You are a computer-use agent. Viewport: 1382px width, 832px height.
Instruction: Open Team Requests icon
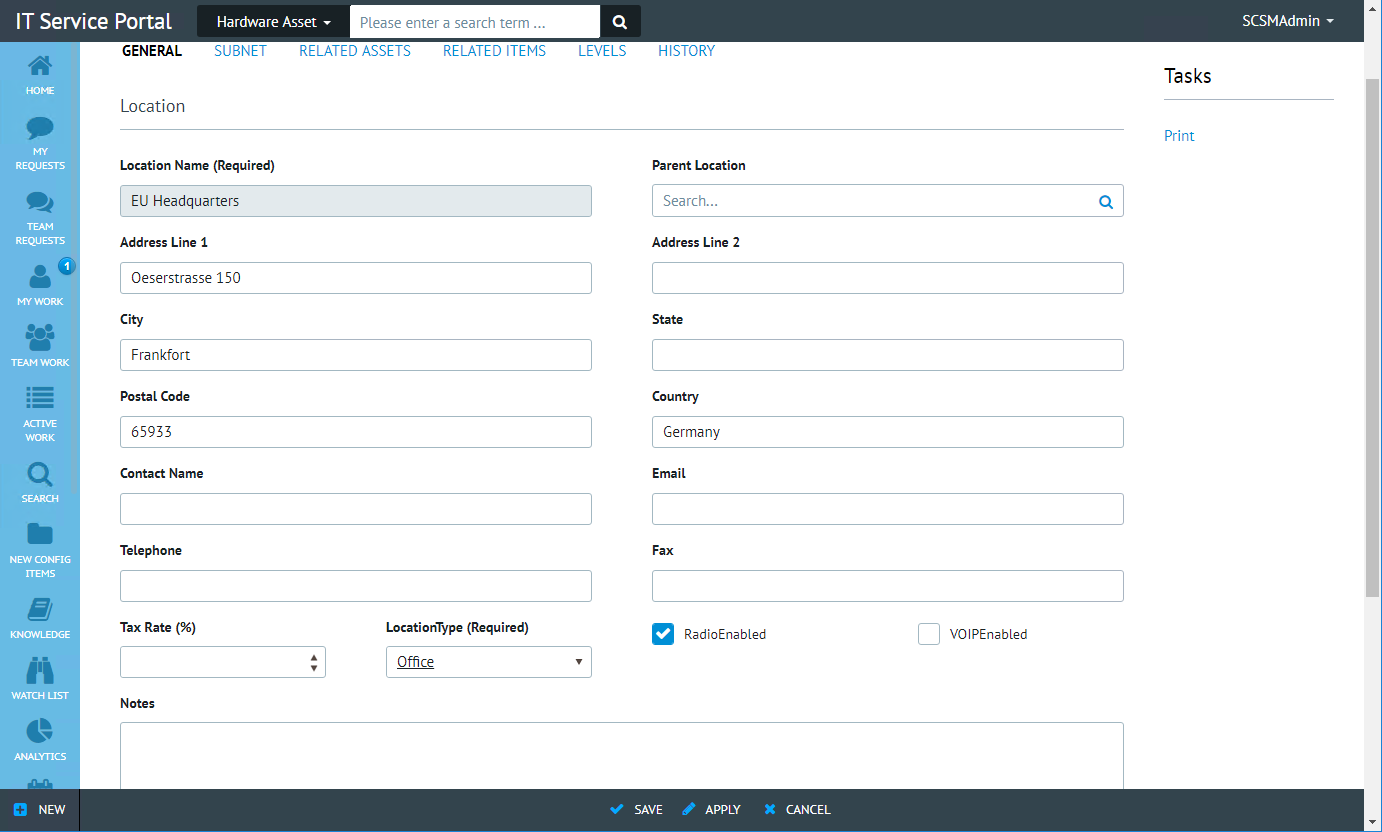point(40,217)
